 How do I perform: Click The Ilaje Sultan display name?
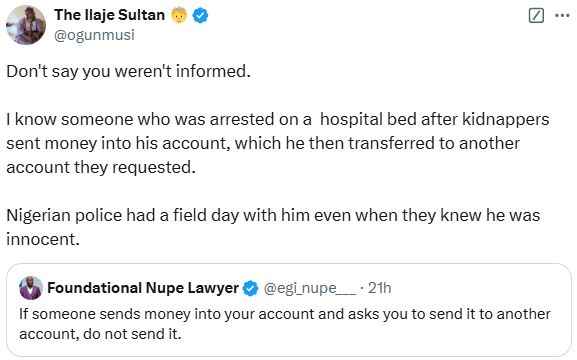click(109, 15)
